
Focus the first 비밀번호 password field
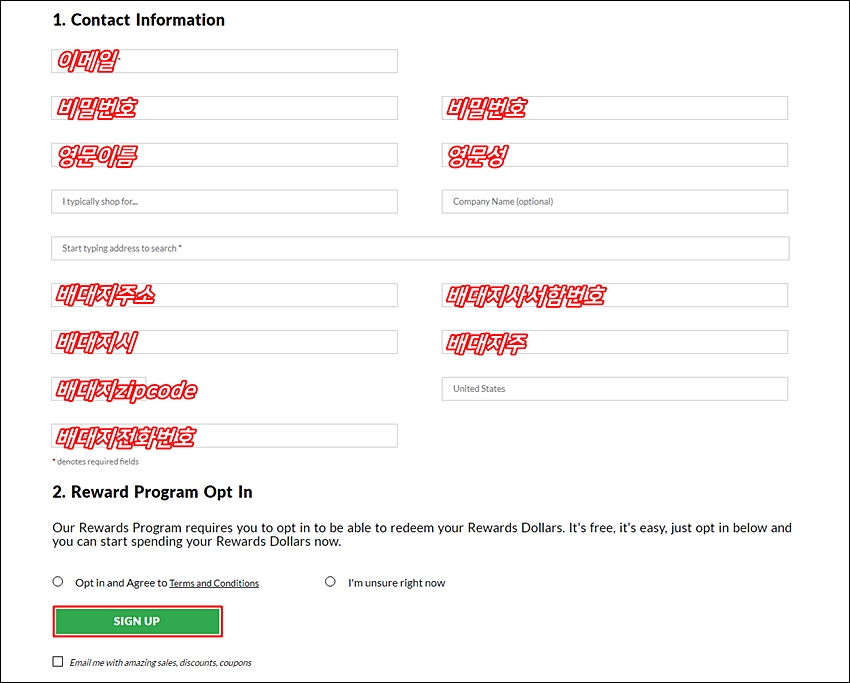coord(224,108)
